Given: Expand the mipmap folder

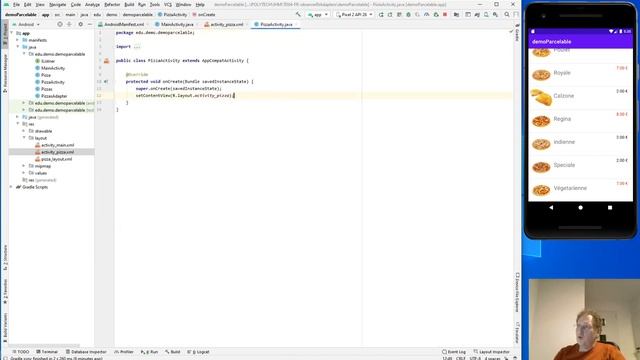Looking at the screenshot, I should 24,166.
